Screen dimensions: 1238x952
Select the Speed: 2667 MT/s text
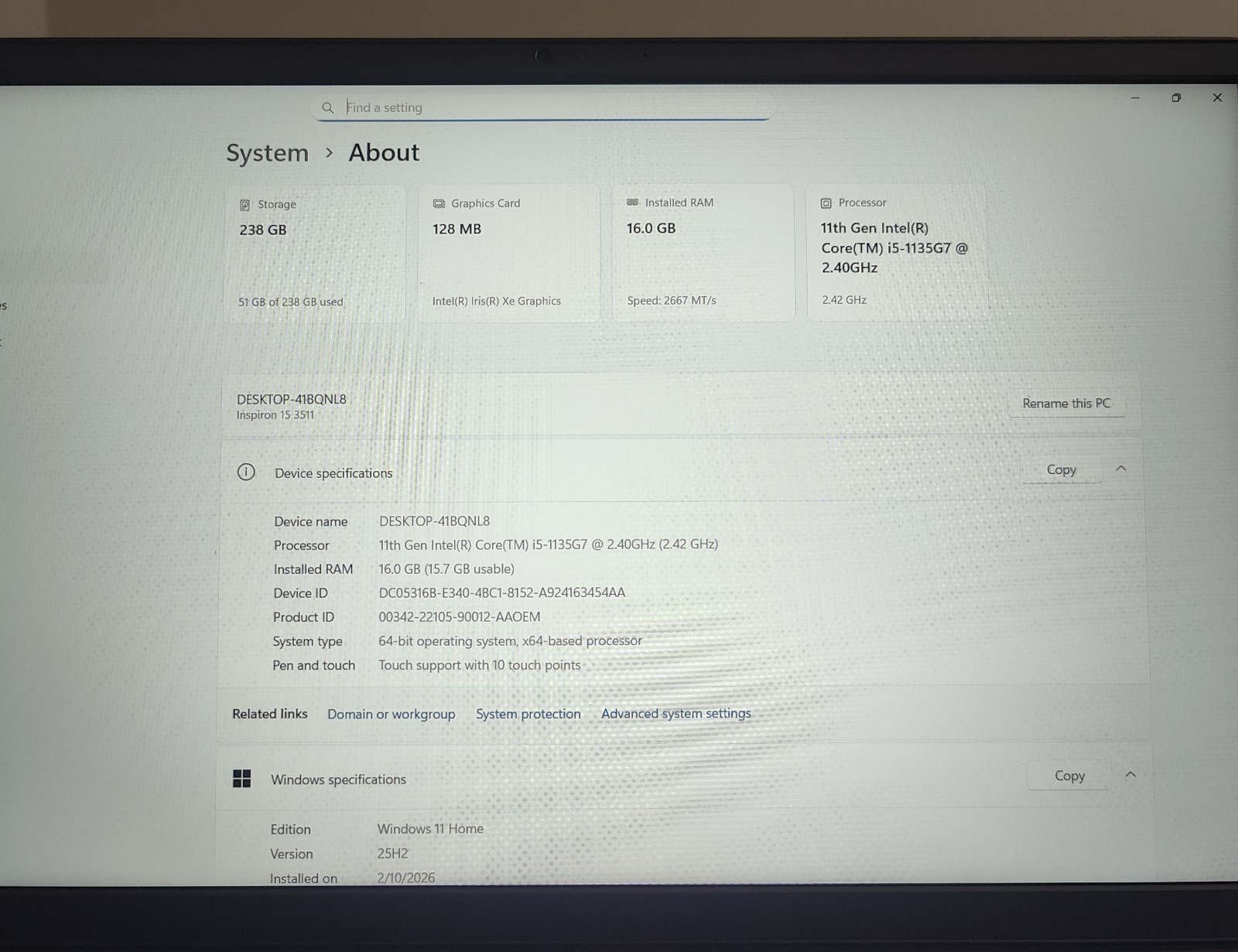point(671,300)
